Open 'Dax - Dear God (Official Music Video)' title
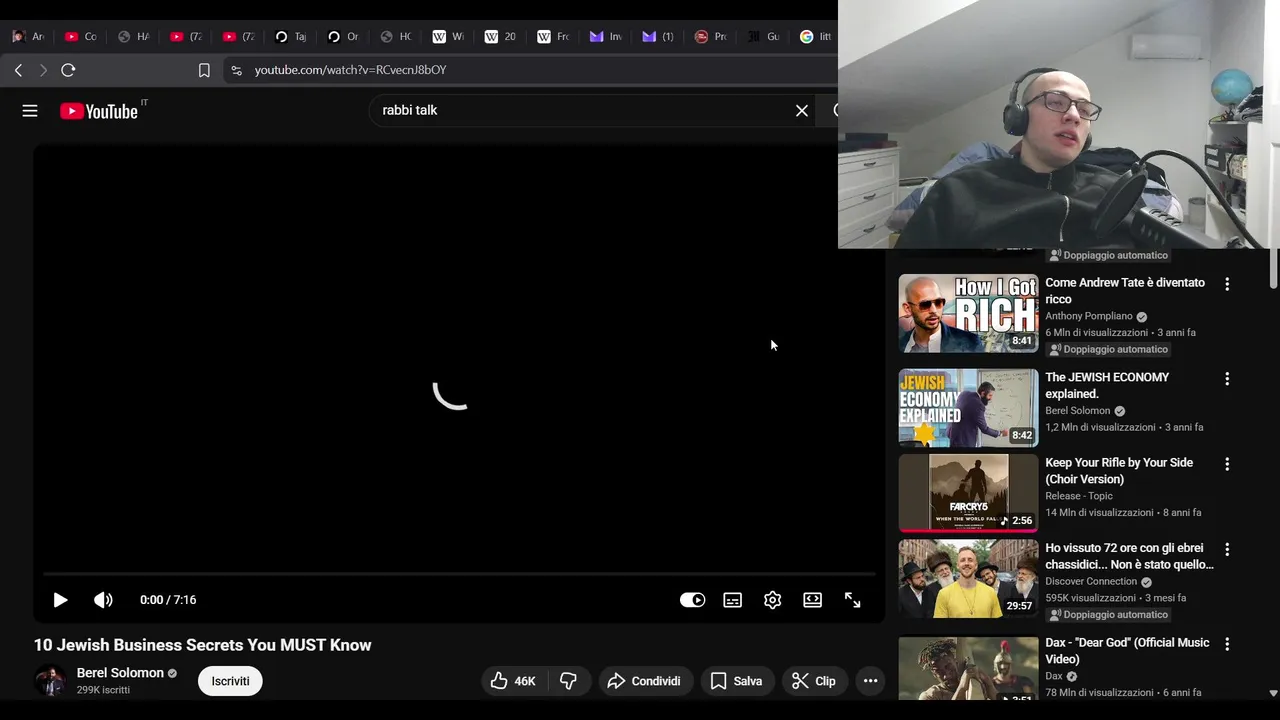This screenshot has width=1280, height=720. [1127, 651]
